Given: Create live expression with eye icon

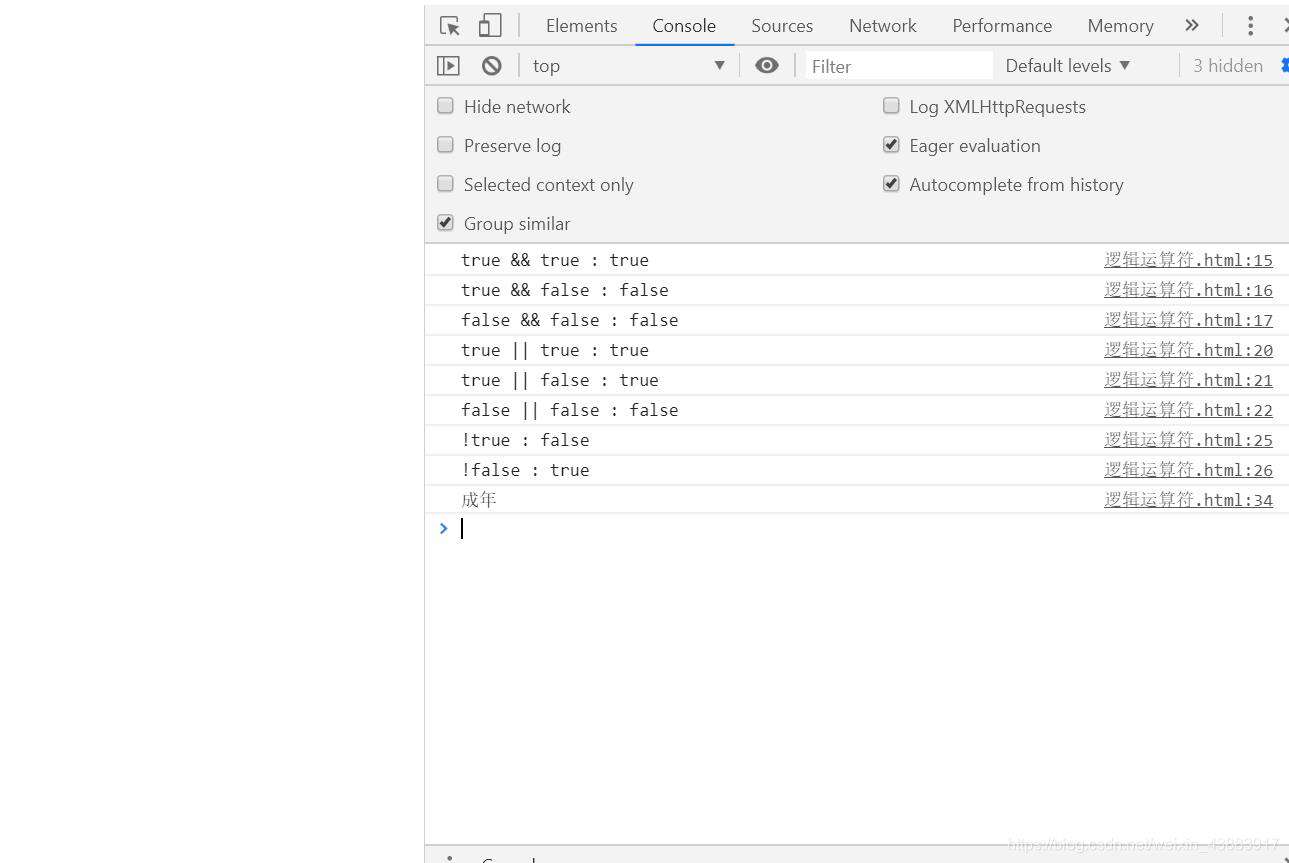Looking at the screenshot, I should pyautogui.click(x=767, y=66).
